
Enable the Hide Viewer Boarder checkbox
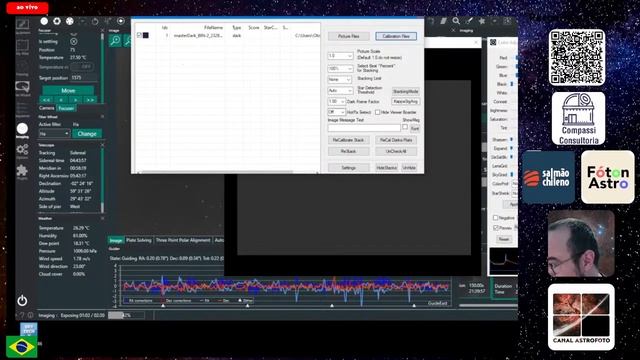(x=378, y=112)
